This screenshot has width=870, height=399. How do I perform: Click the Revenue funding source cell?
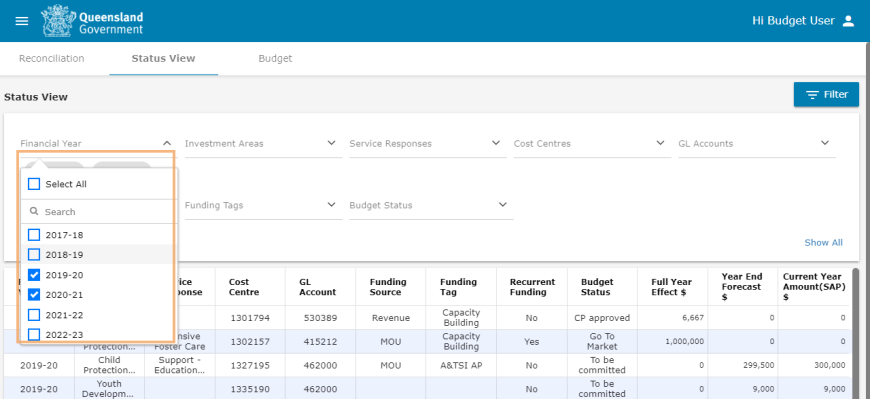pyautogui.click(x=391, y=318)
